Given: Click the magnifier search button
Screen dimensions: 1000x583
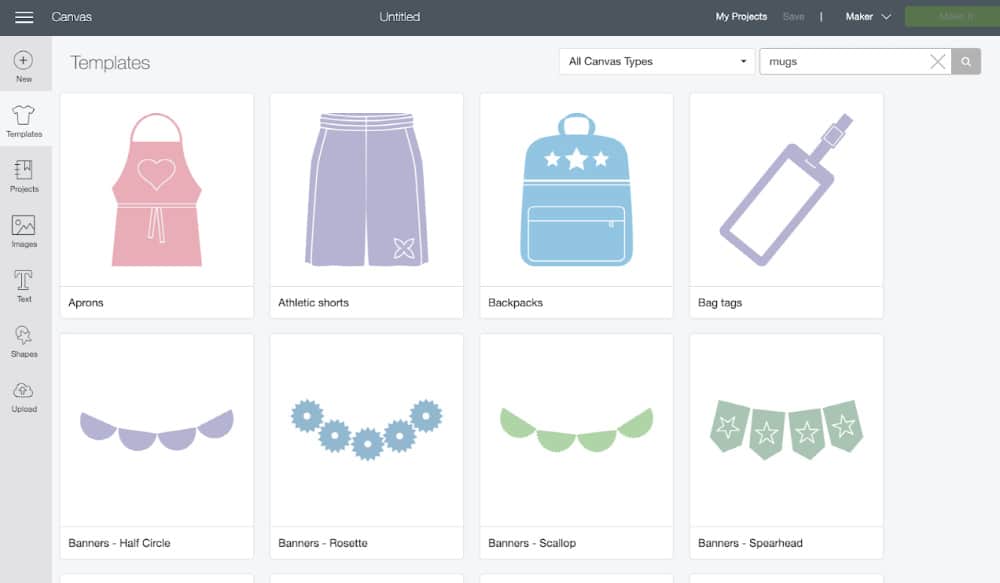Looking at the screenshot, I should [x=966, y=62].
